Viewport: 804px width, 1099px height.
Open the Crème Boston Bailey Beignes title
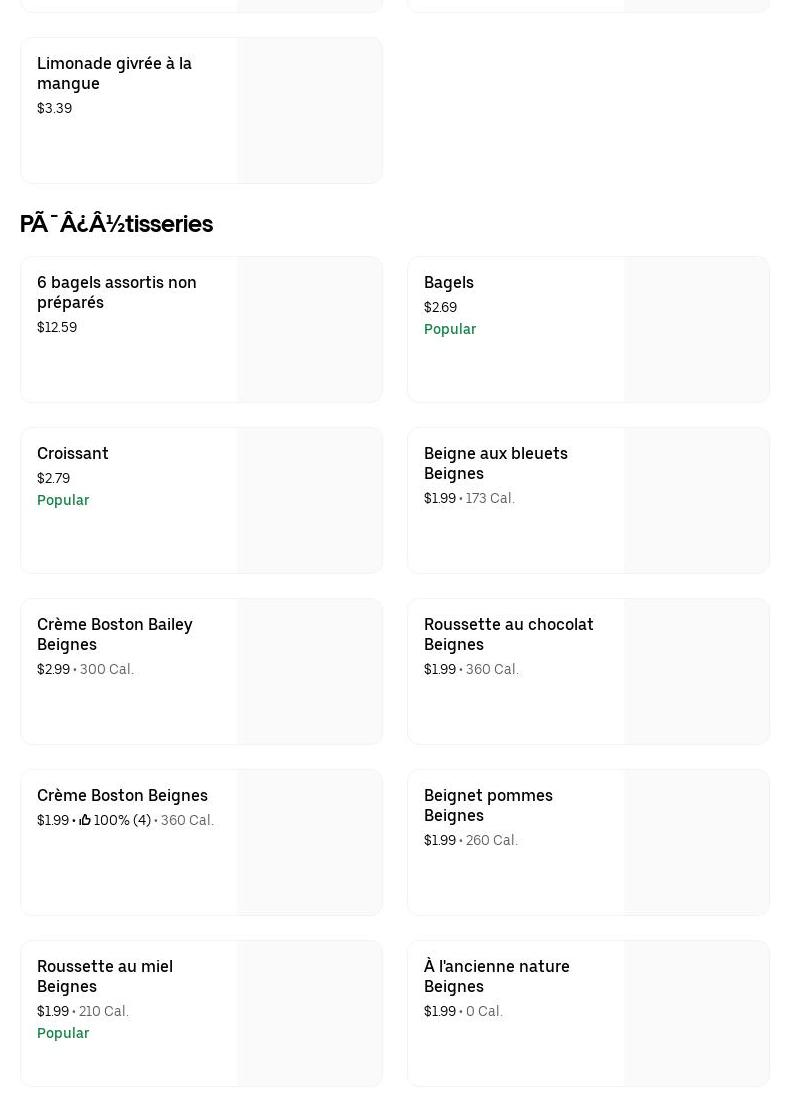[x=114, y=634]
